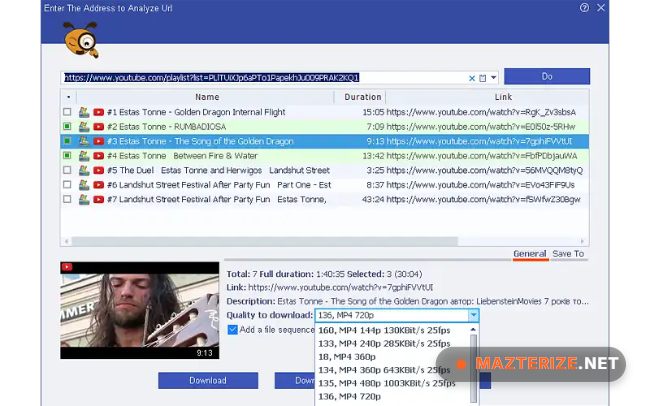Image resolution: width=650 pixels, height=406 pixels.
Task: Click the thumbnail icon on row #5 The Duel
Action: coord(84,170)
